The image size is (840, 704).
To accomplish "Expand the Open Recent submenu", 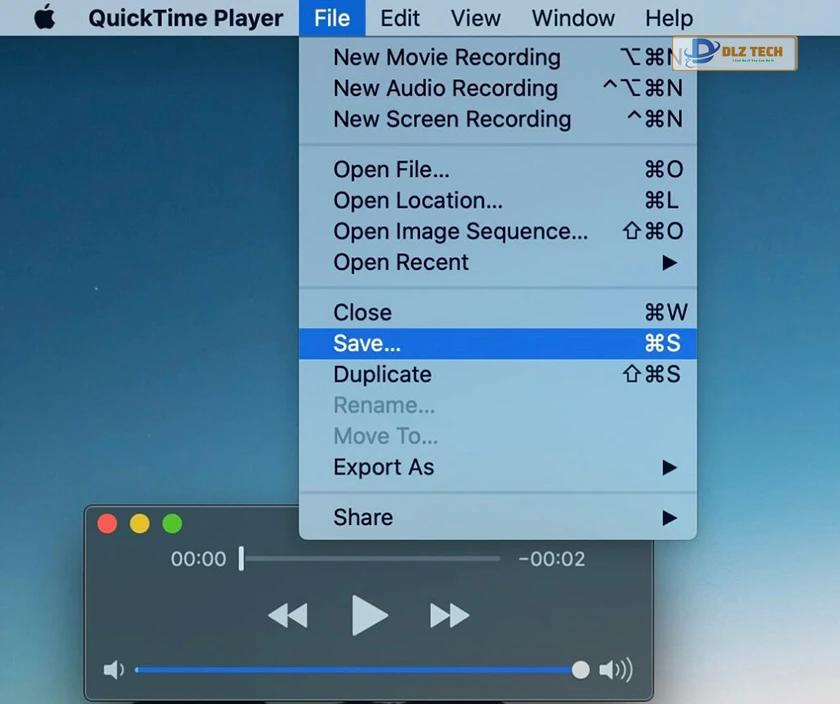I will pos(498,263).
